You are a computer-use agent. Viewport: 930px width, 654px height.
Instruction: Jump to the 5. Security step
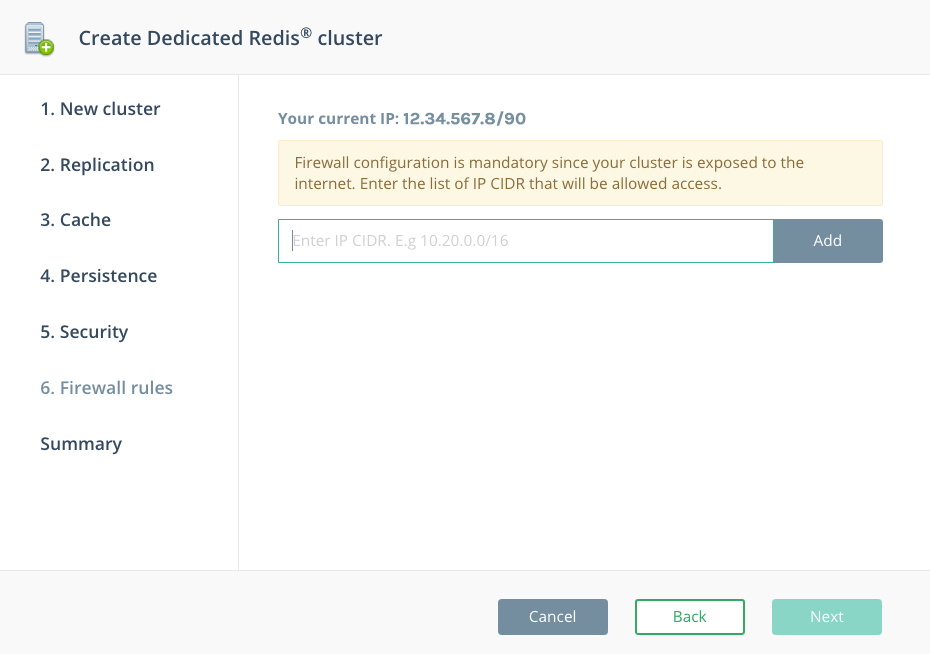pos(84,332)
